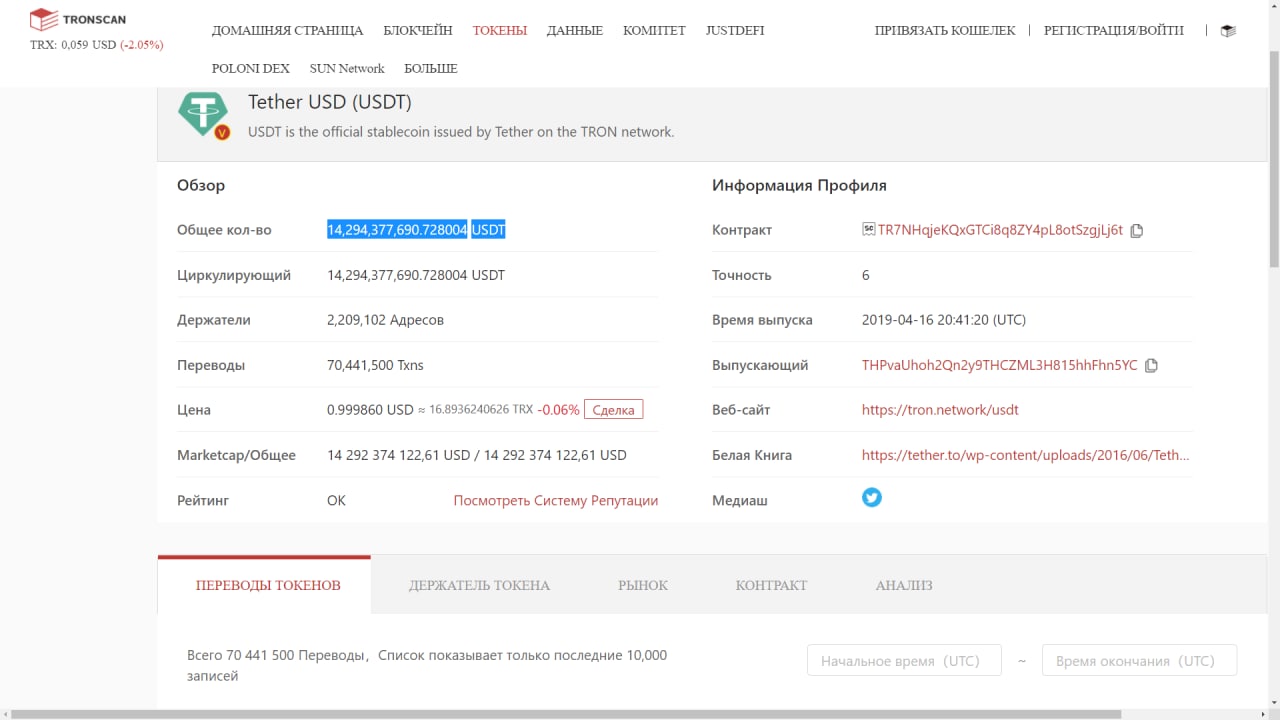
Task: Click the -0.06% price change
Action: tap(558, 410)
